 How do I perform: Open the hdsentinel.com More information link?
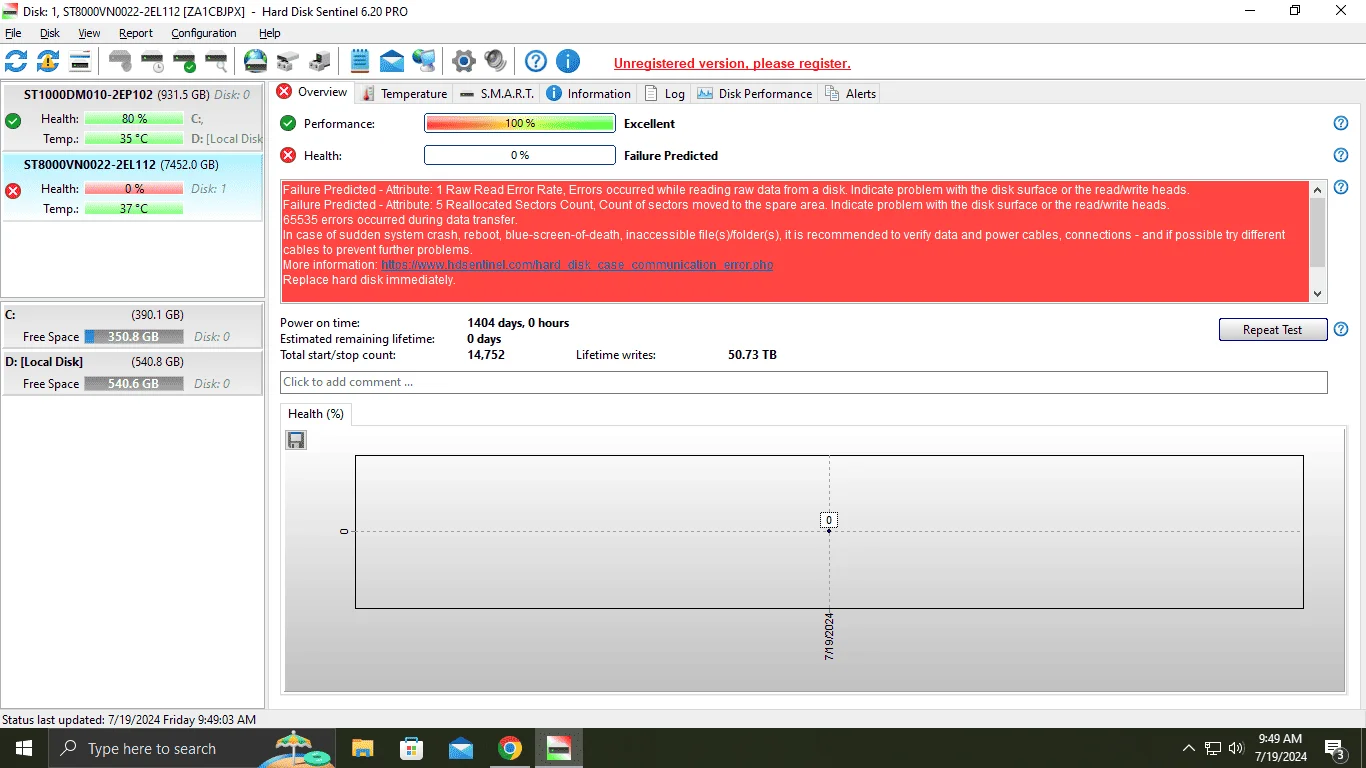pos(577,265)
